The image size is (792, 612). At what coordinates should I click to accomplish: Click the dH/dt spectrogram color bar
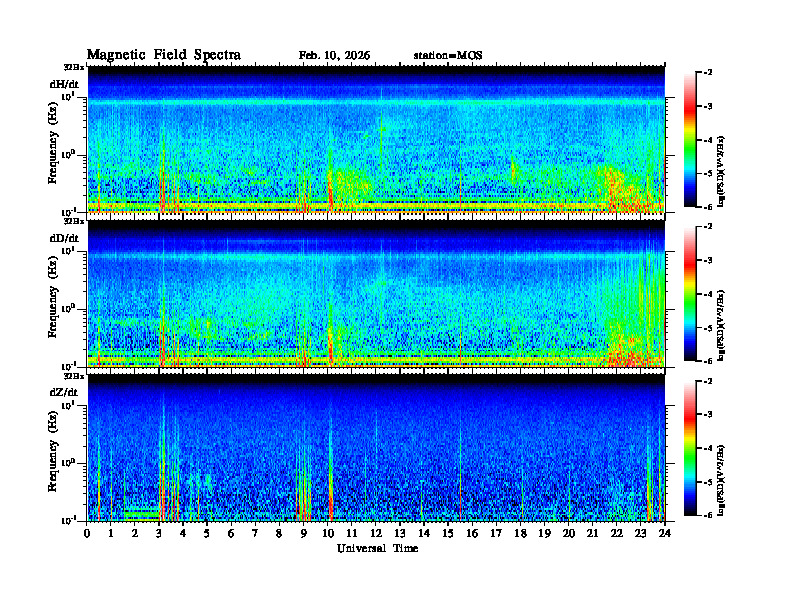[689, 140]
